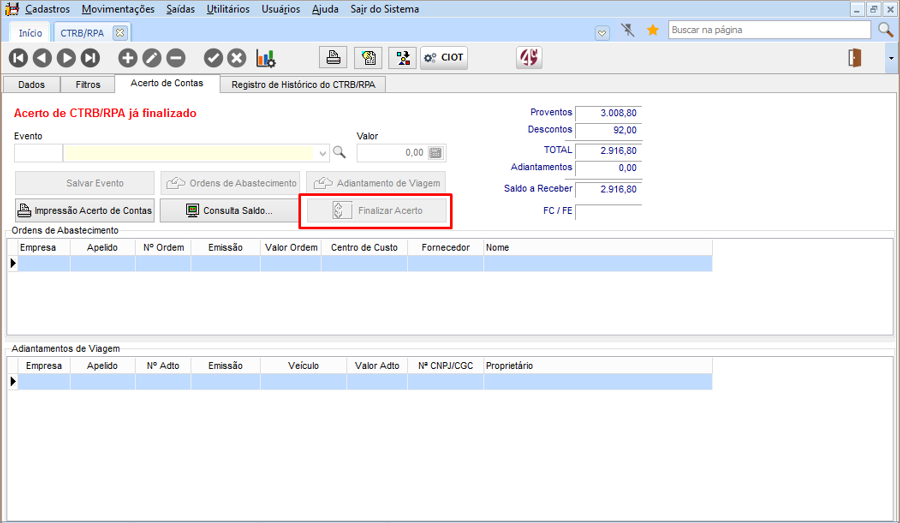Click Sair do Sistema menu
This screenshot has width=900, height=523.
coord(385,9)
